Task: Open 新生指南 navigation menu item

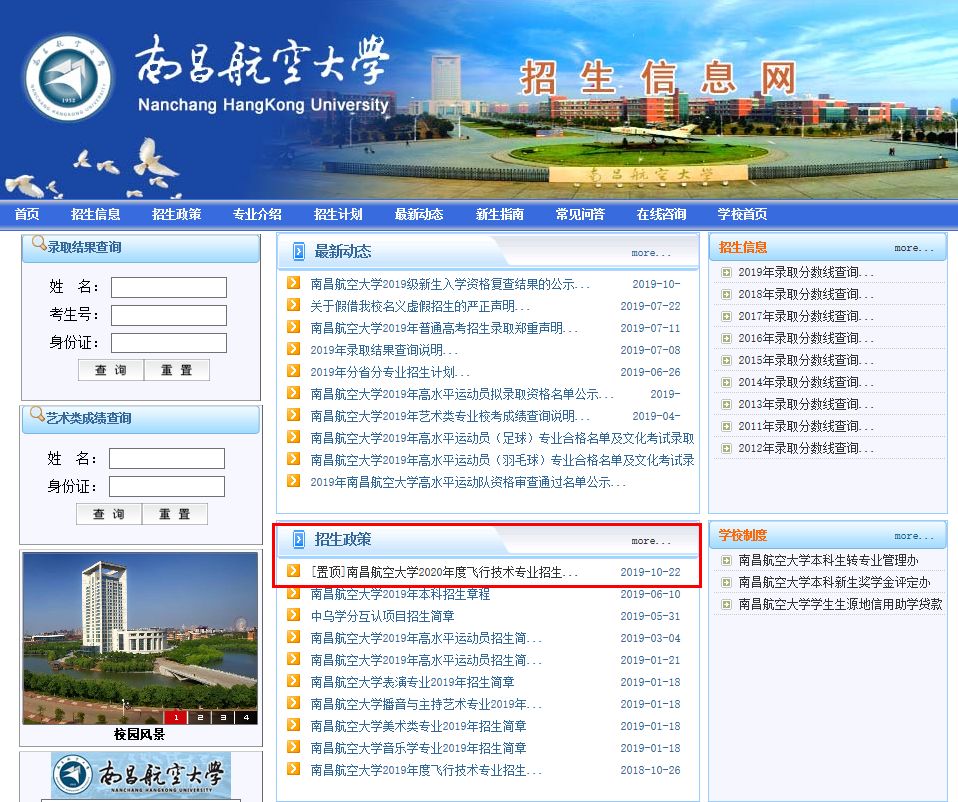Action: pos(500,214)
